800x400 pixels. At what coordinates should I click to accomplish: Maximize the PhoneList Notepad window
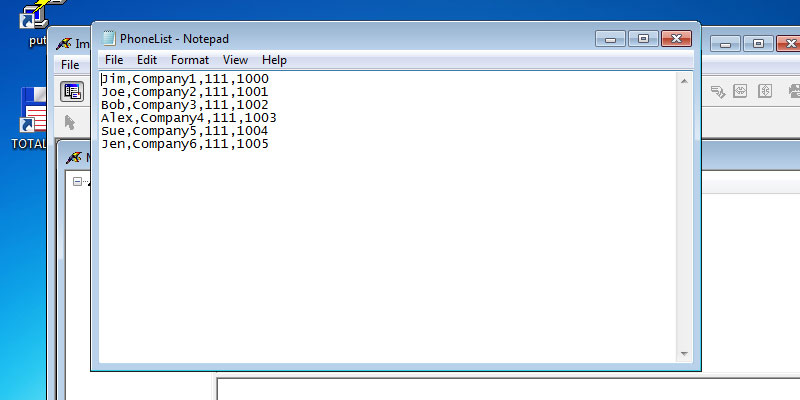click(643, 38)
